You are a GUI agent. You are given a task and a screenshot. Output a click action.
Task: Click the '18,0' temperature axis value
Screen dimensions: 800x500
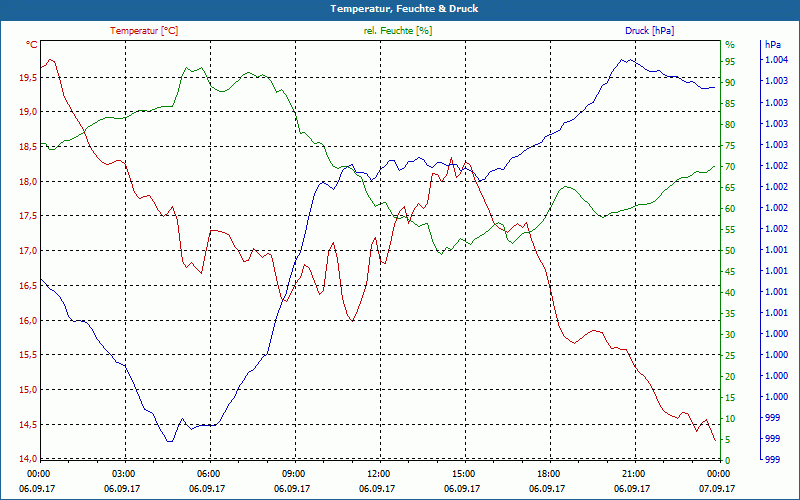28,182
